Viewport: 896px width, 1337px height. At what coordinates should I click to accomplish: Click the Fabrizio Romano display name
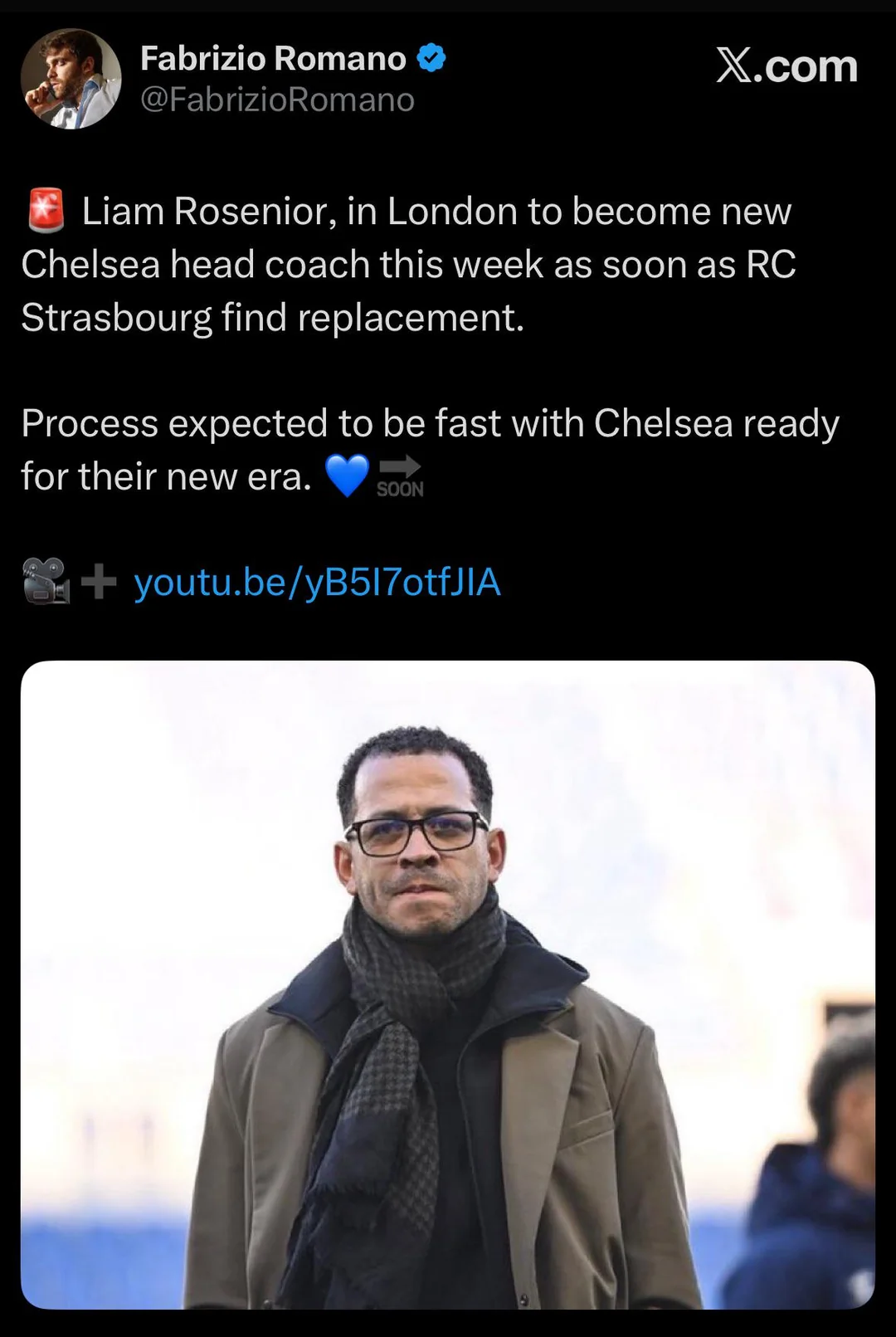(x=273, y=59)
